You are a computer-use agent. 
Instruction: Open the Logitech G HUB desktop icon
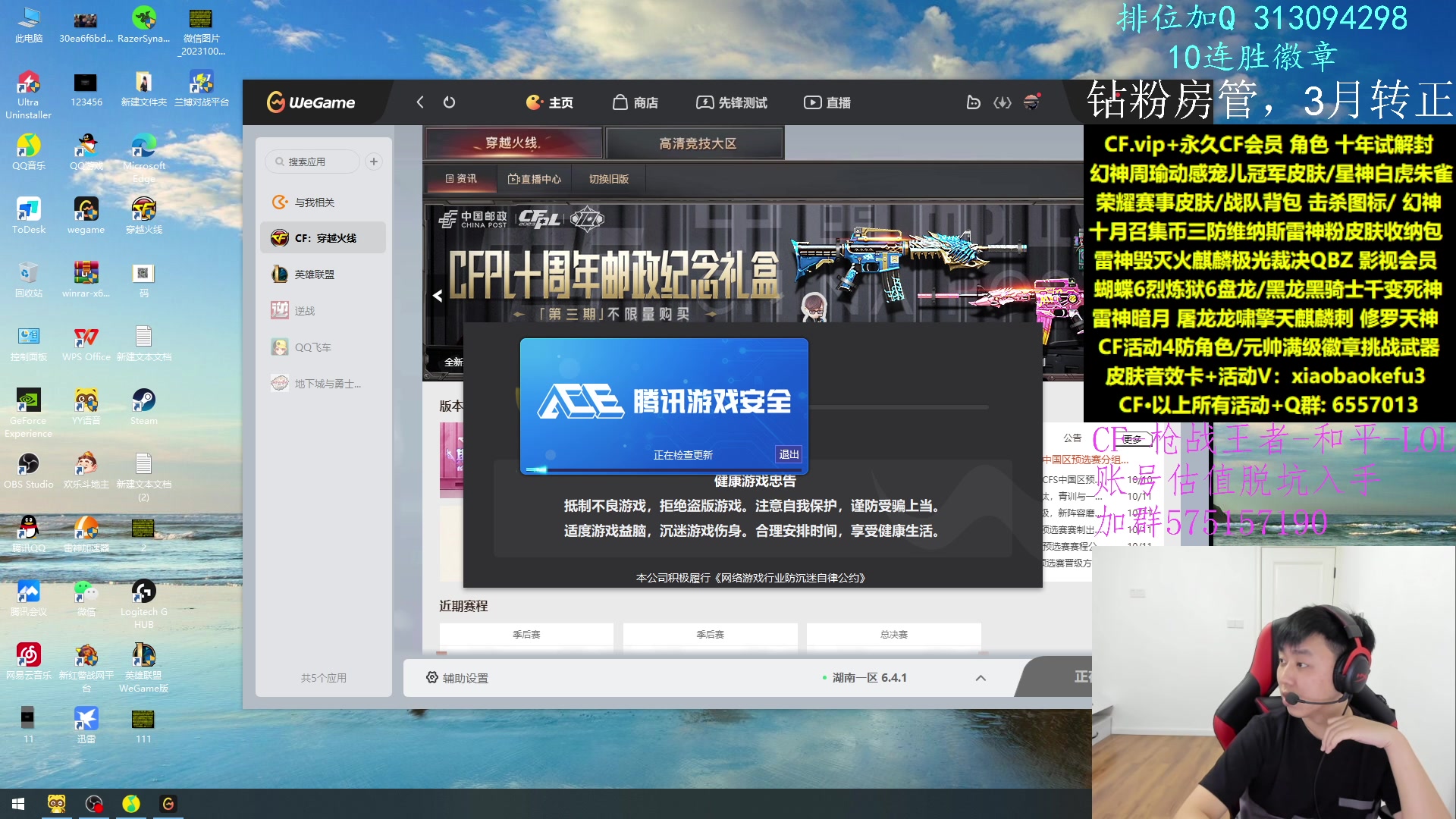(x=144, y=604)
